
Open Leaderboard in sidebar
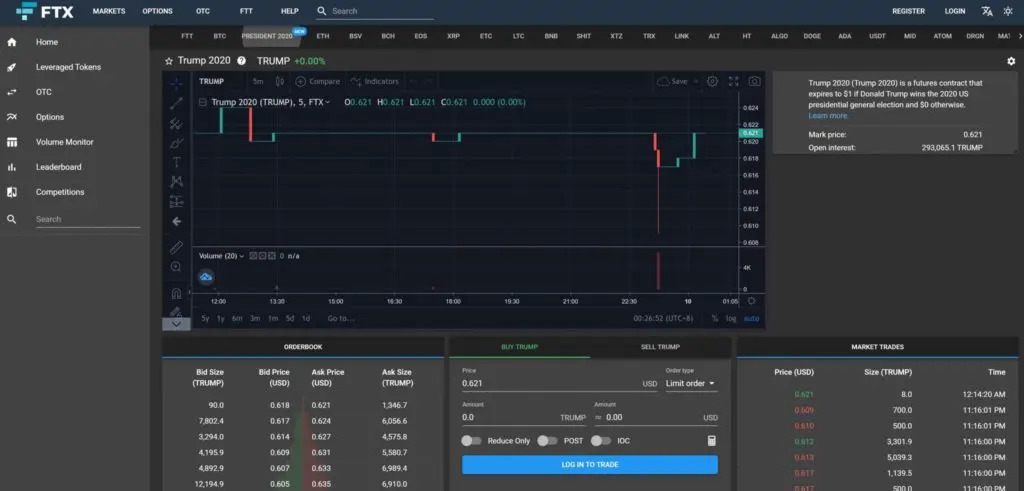click(59, 167)
